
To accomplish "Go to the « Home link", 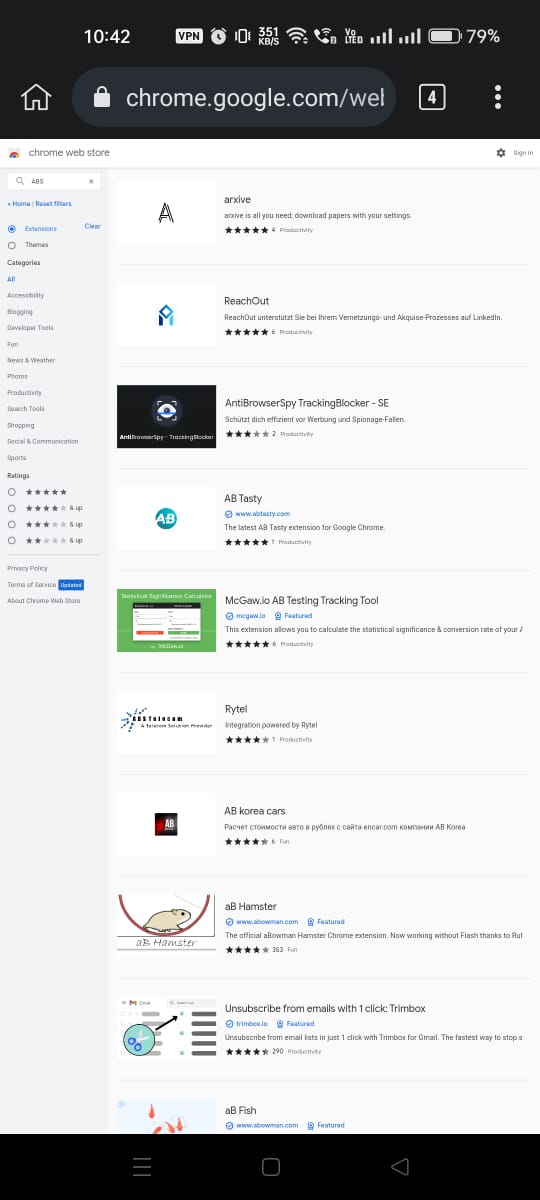I will tap(19, 203).
